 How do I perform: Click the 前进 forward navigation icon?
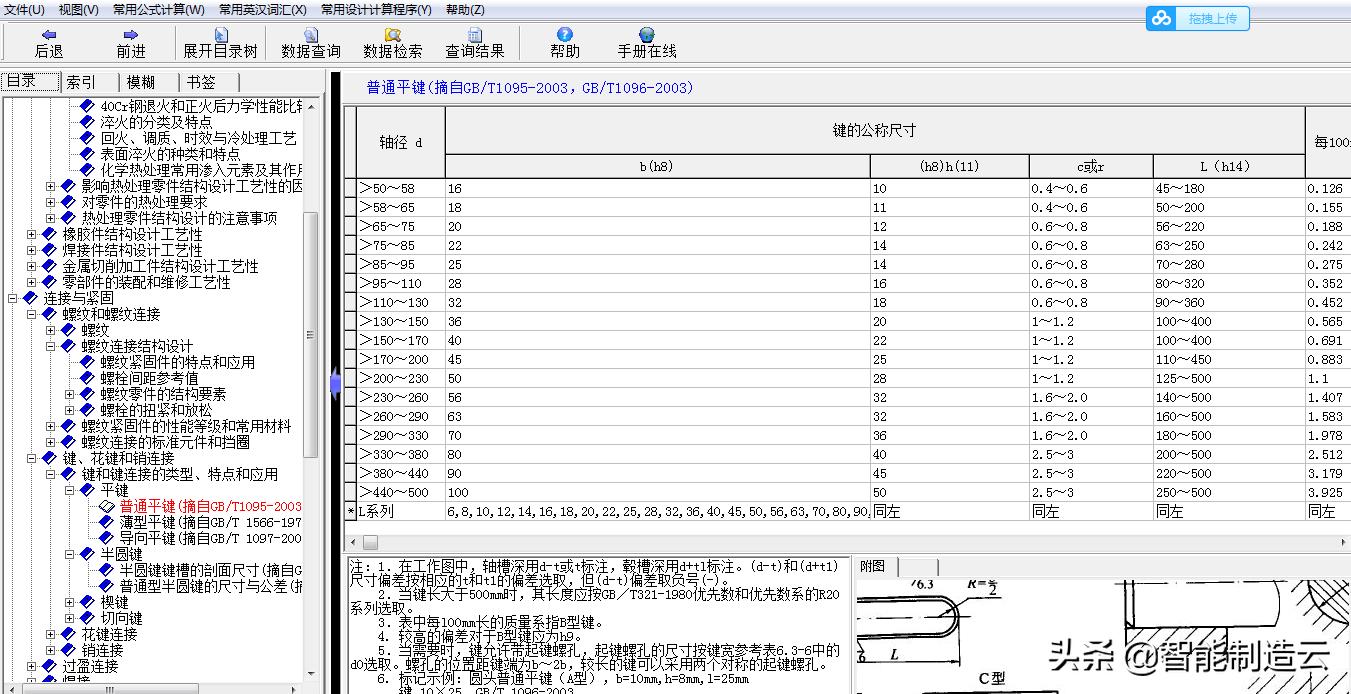click(129, 41)
